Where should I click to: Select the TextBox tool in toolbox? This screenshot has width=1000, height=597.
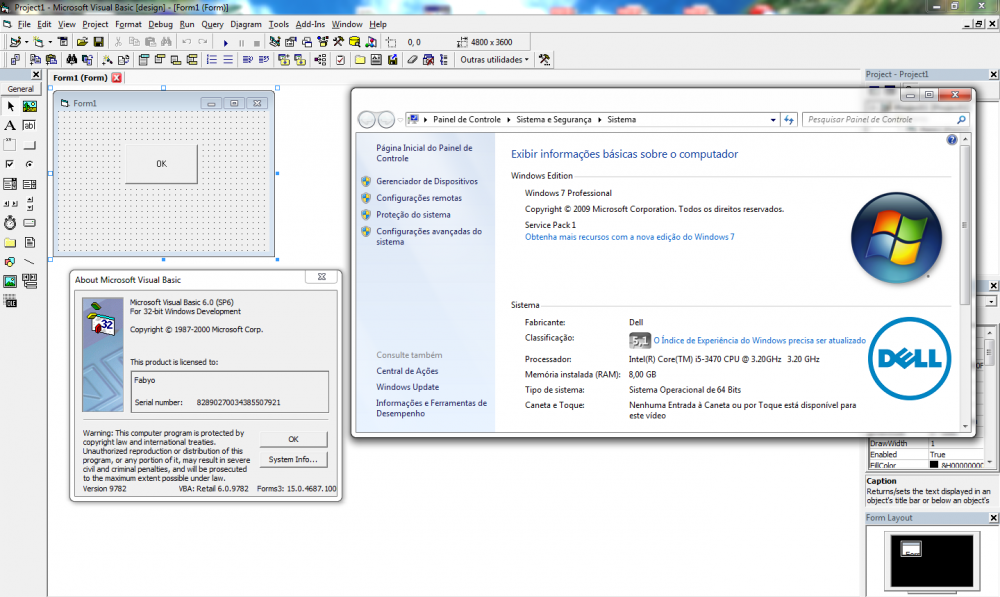click(29, 126)
